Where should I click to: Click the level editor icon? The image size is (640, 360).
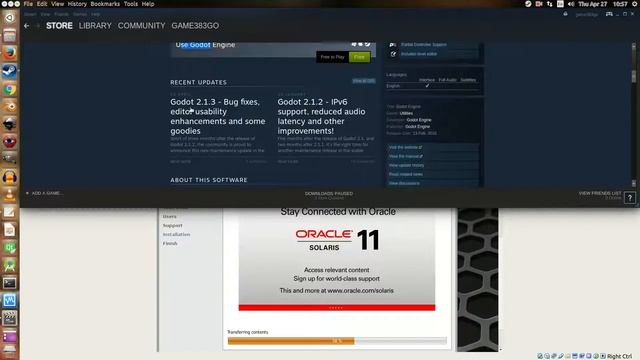click(393, 53)
